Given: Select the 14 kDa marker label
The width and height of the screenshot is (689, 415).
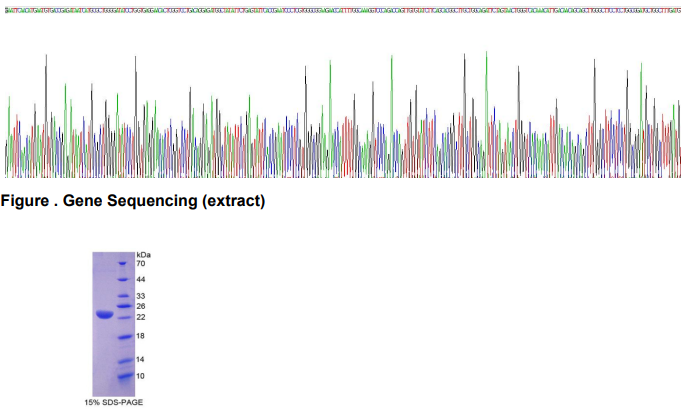Looking at the screenshot, I should click(141, 359).
